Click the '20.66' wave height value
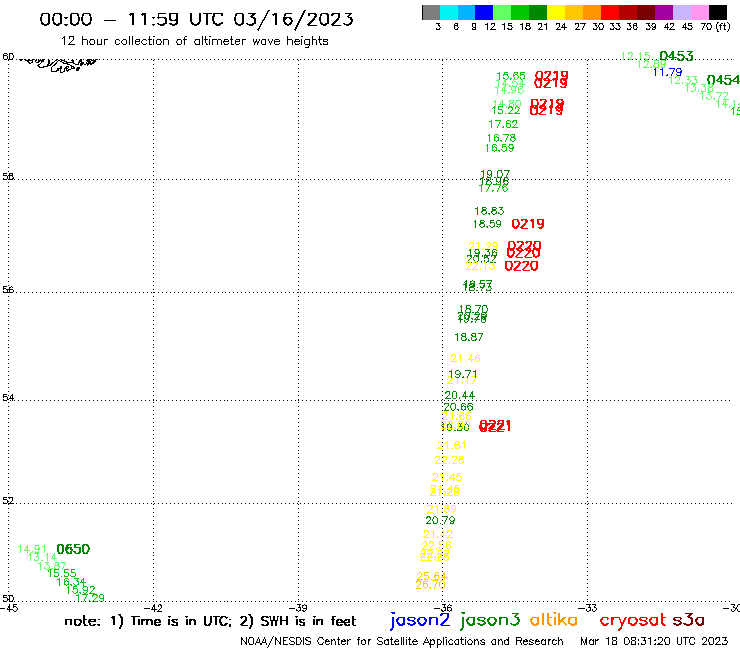The height and width of the screenshot is (650, 740). 458,407
